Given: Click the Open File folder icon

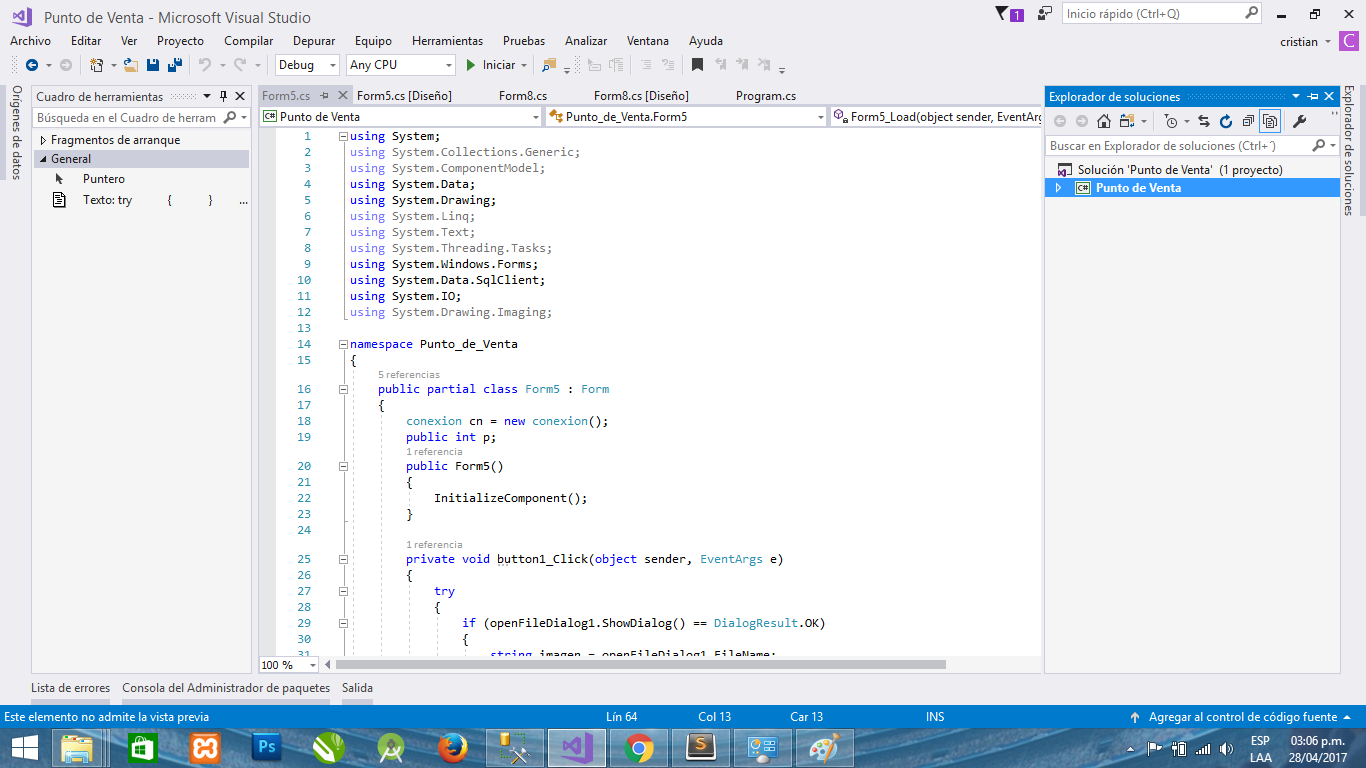Looking at the screenshot, I should (131, 65).
